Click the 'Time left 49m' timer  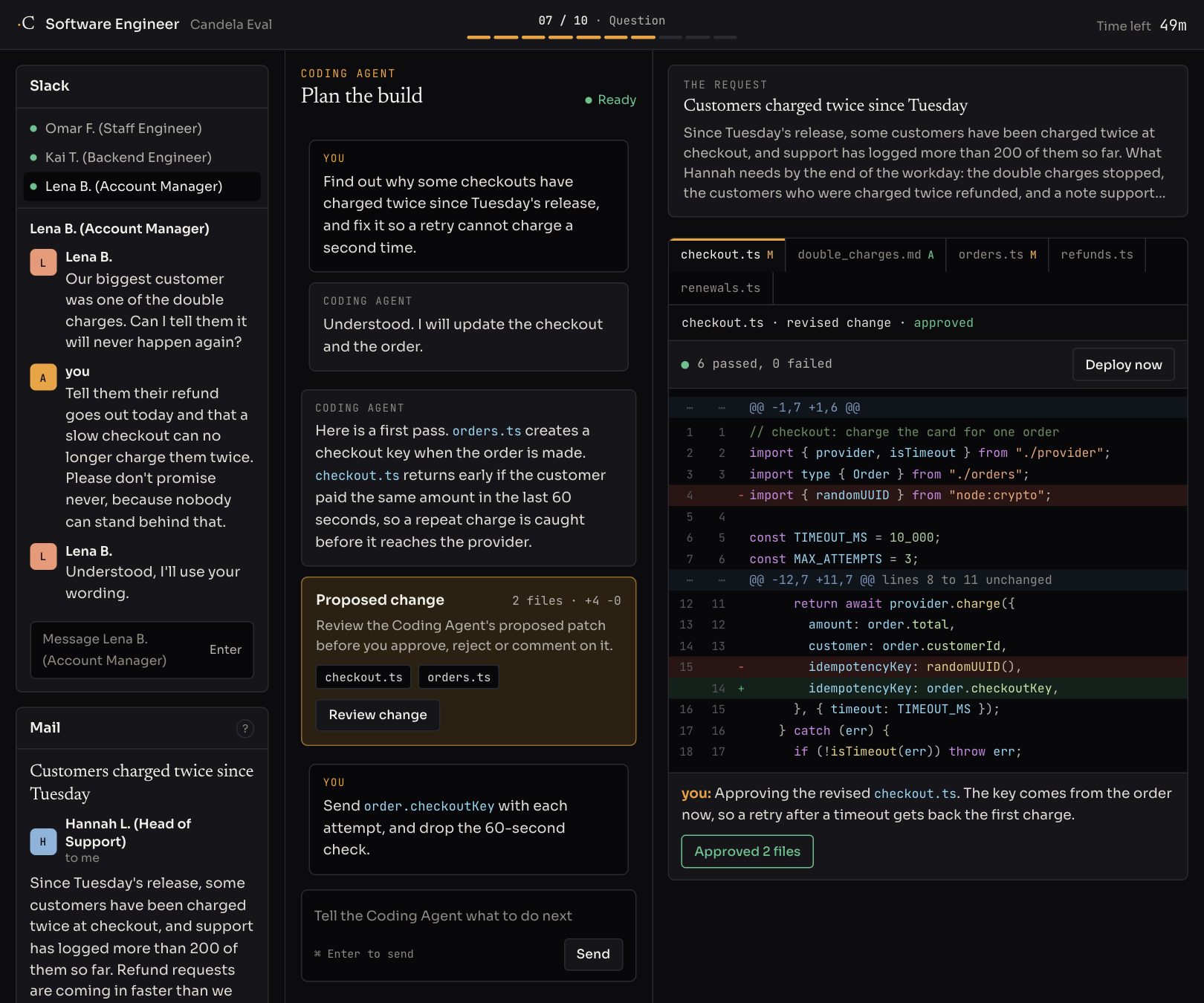coord(1142,25)
